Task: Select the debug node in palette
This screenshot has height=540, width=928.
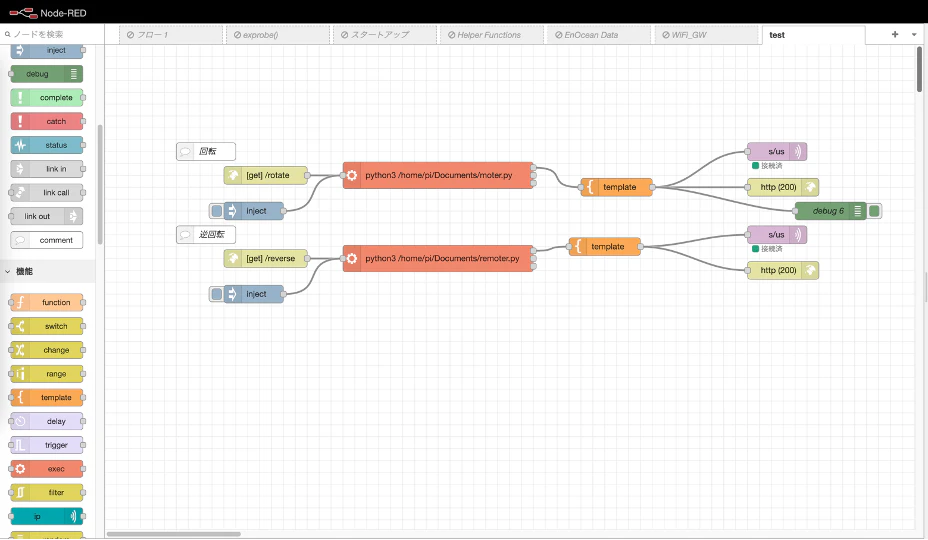Action: [47, 74]
